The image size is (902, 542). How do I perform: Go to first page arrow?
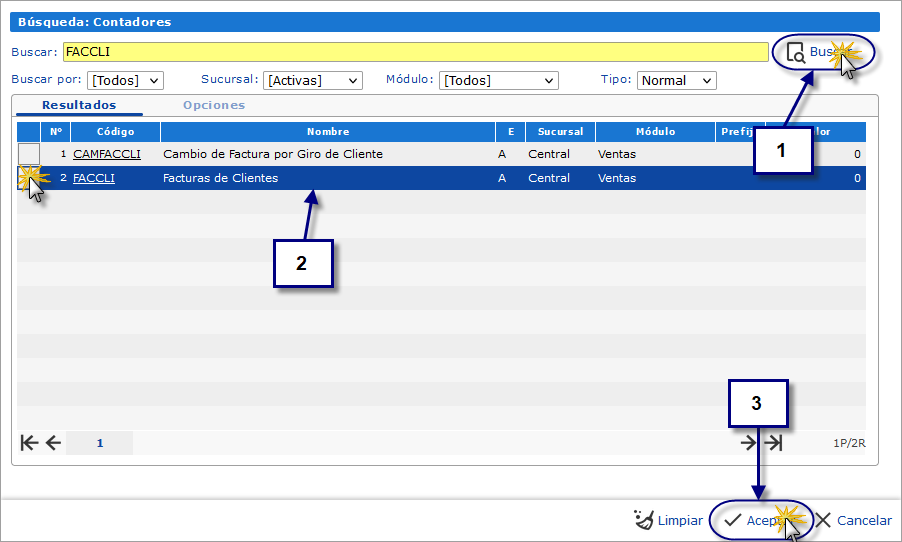pyautogui.click(x=28, y=443)
